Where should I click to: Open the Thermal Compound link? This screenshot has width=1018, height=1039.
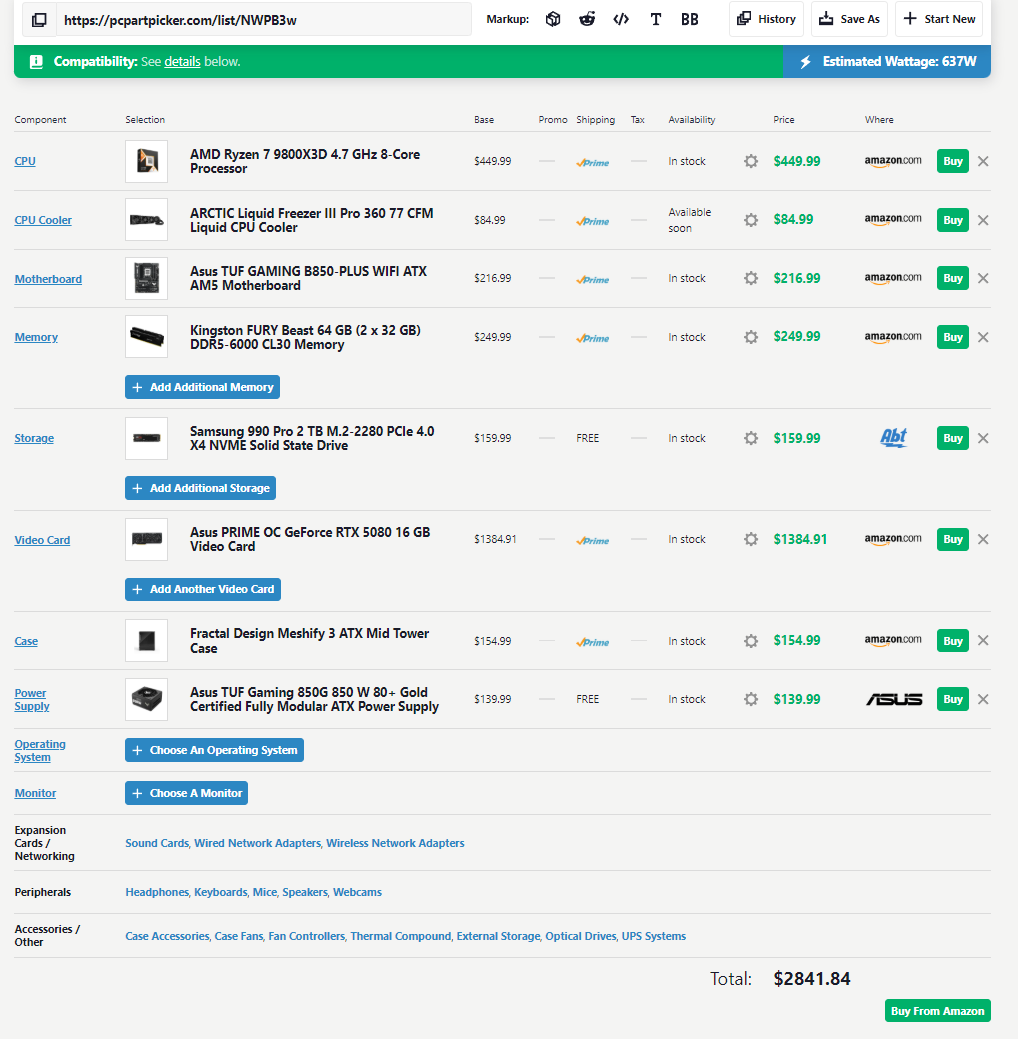pos(400,936)
